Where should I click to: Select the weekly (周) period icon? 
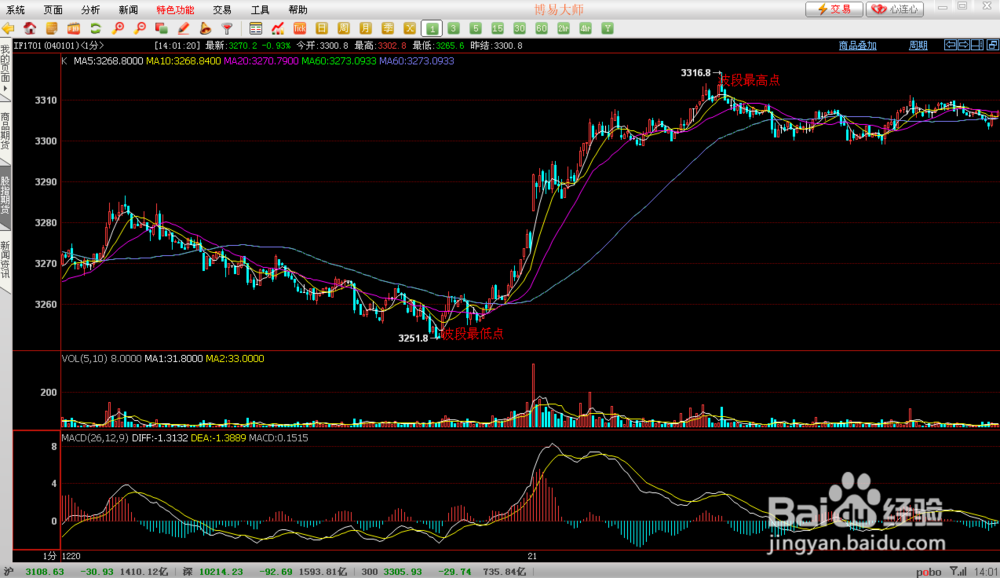coord(343,28)
